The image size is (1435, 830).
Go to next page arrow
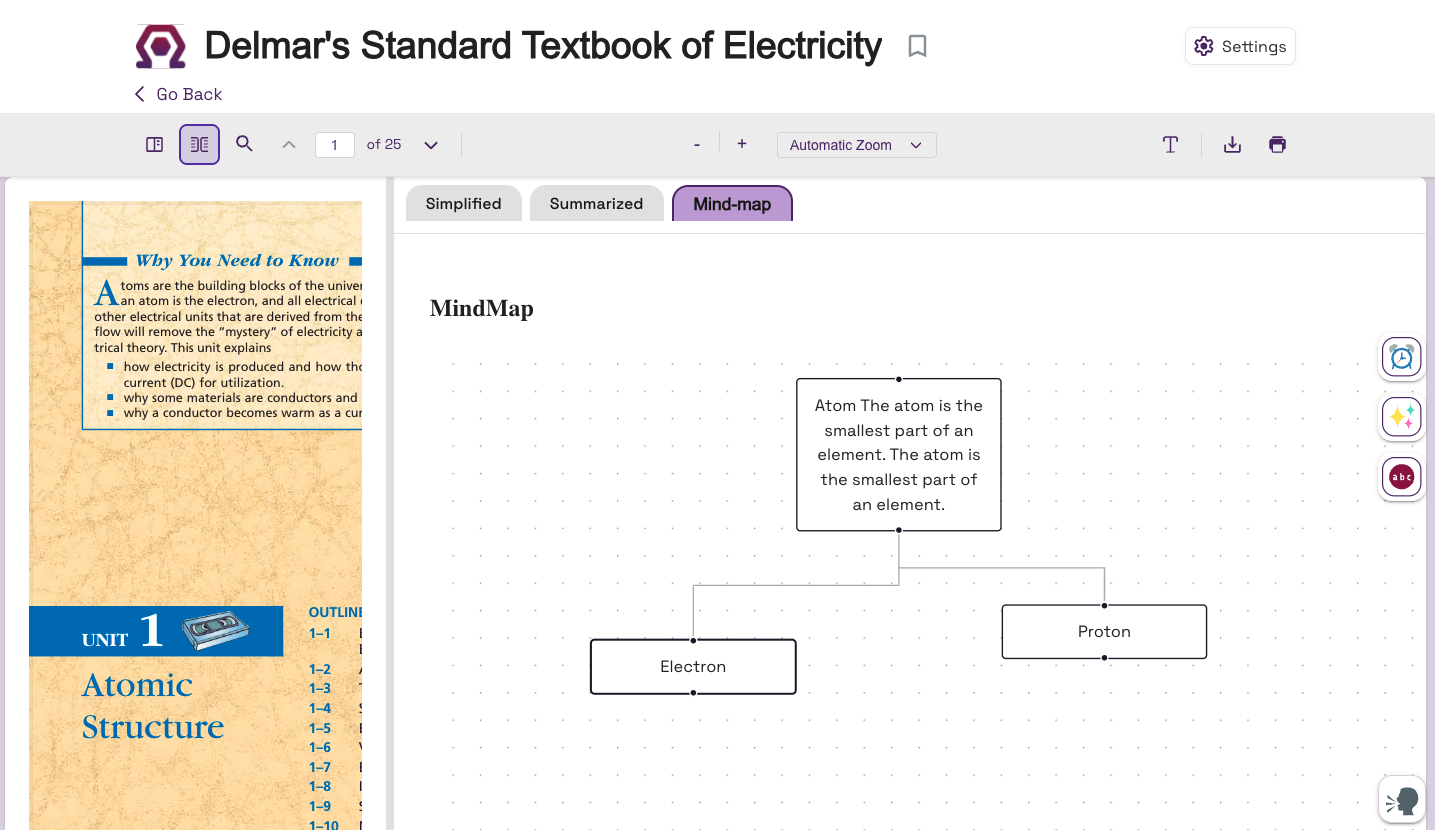tap(431, 145)
